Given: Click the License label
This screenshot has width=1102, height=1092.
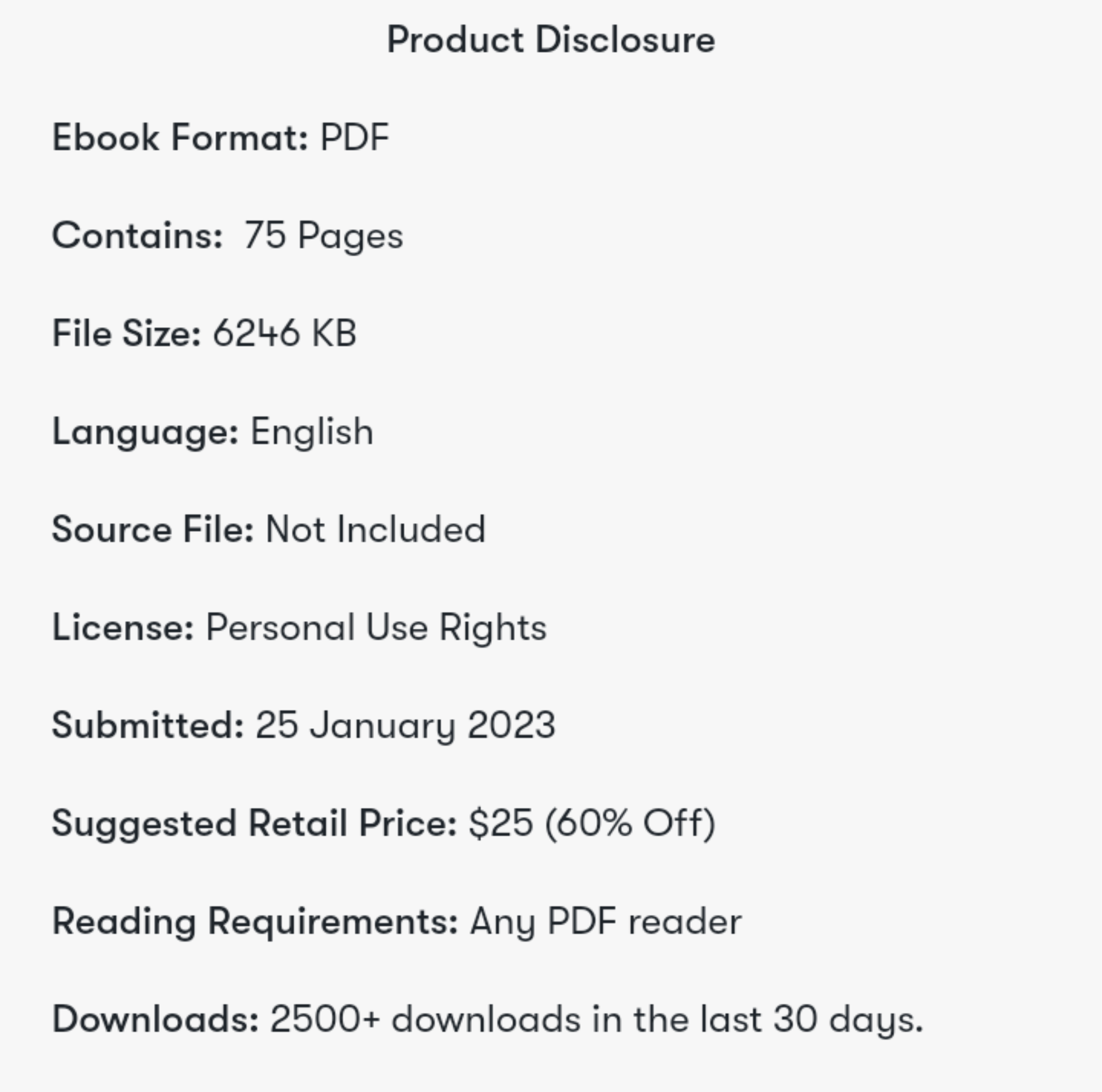Looking at the screenshot, I should point(123,627).
